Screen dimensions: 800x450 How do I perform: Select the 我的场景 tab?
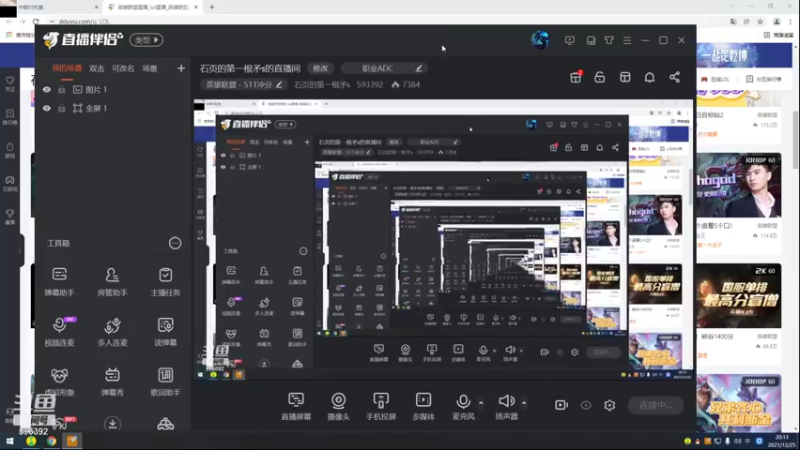pos(66,68)
